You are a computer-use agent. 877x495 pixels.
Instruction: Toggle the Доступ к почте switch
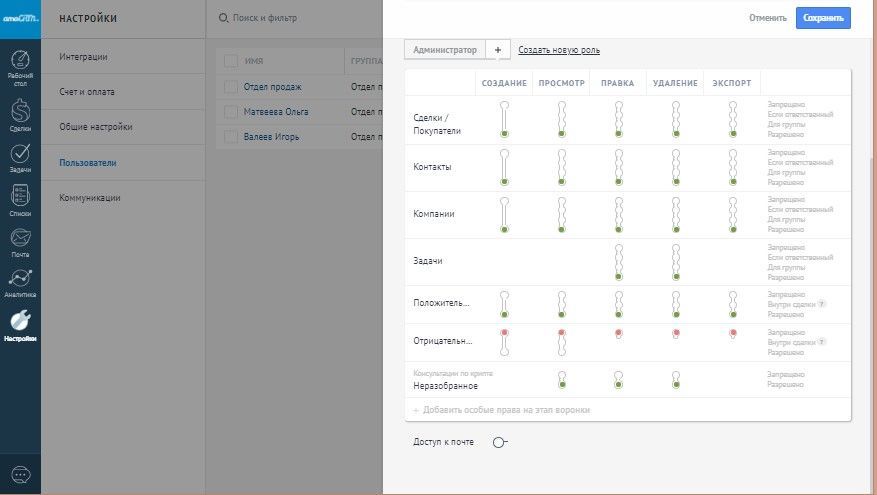pos(500,442)
